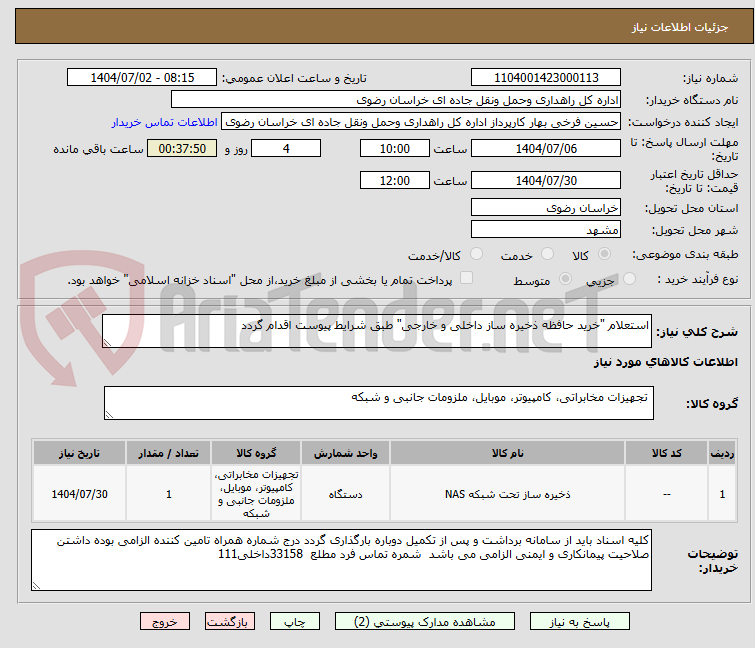Click the چاپ print button
The width and height of the screenshot is (755, 648).
click(295, 621)
